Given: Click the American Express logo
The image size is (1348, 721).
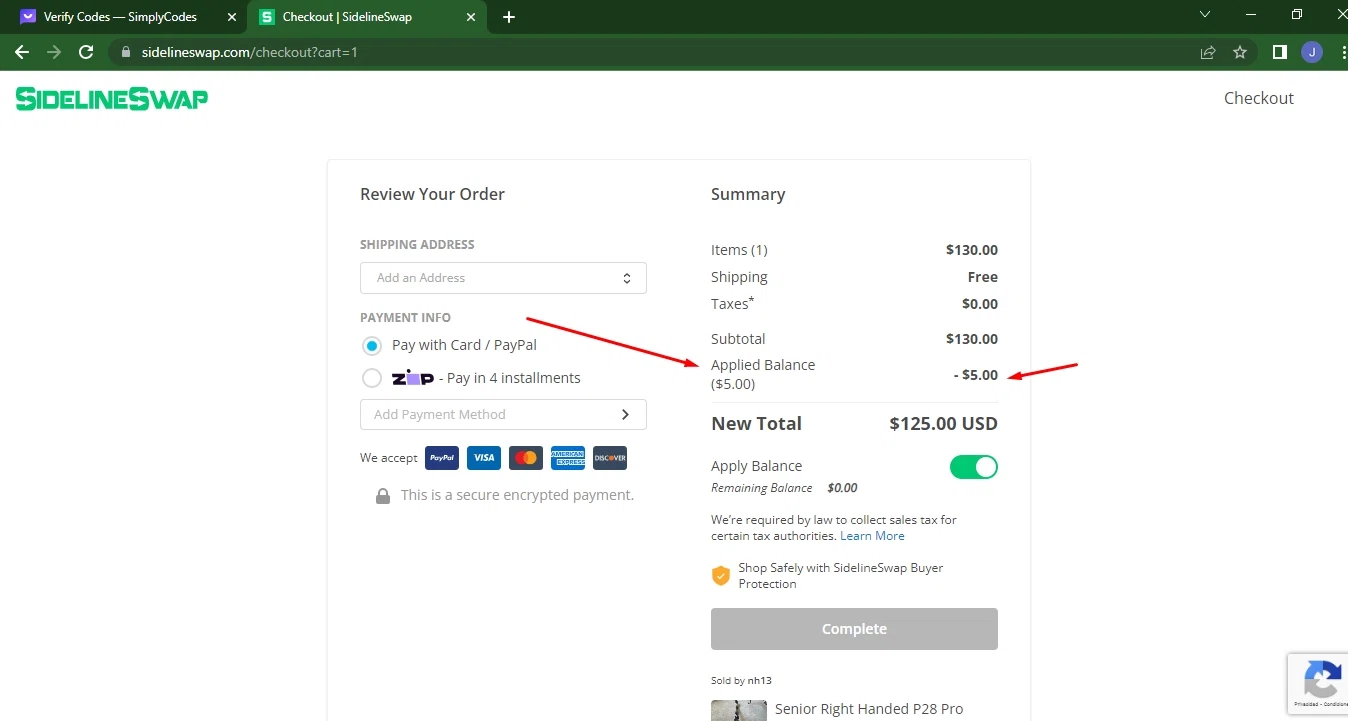Looking at the screenshot, I should pos(568,458).
